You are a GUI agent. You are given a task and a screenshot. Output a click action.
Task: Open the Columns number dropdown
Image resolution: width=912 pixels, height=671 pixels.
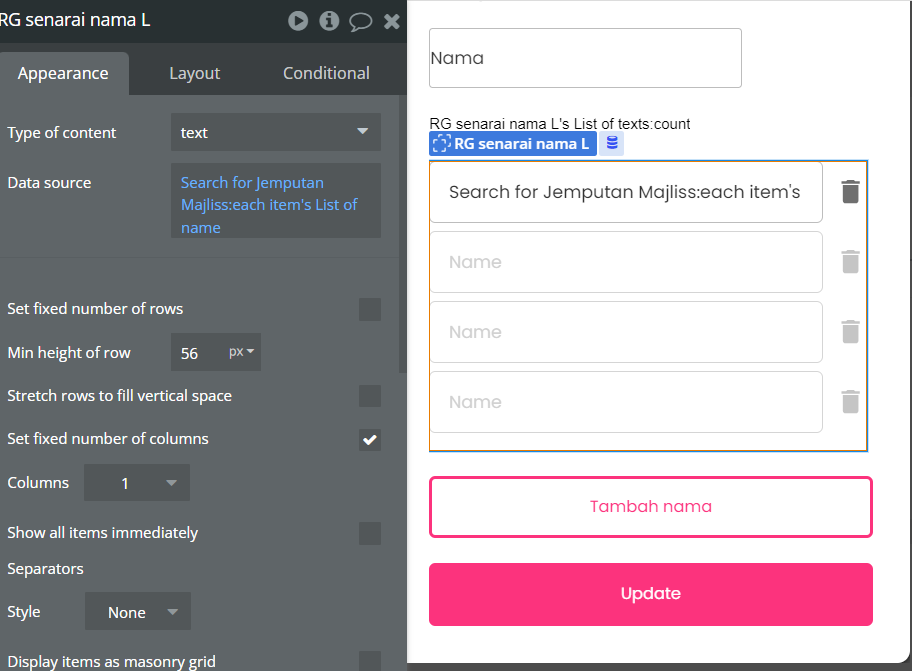click(x=137, y=483)
